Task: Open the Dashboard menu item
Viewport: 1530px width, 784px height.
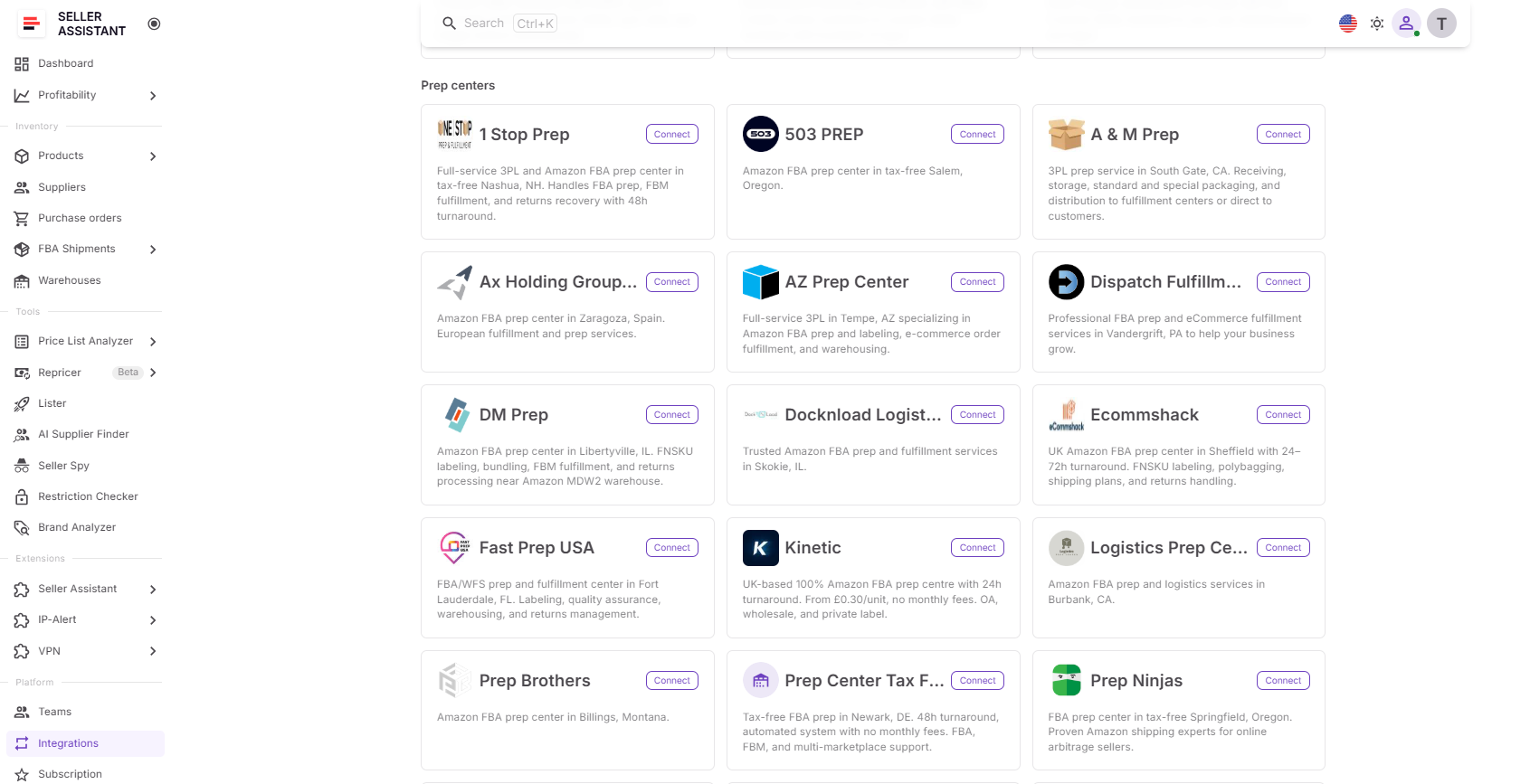Action: (85, 64)
